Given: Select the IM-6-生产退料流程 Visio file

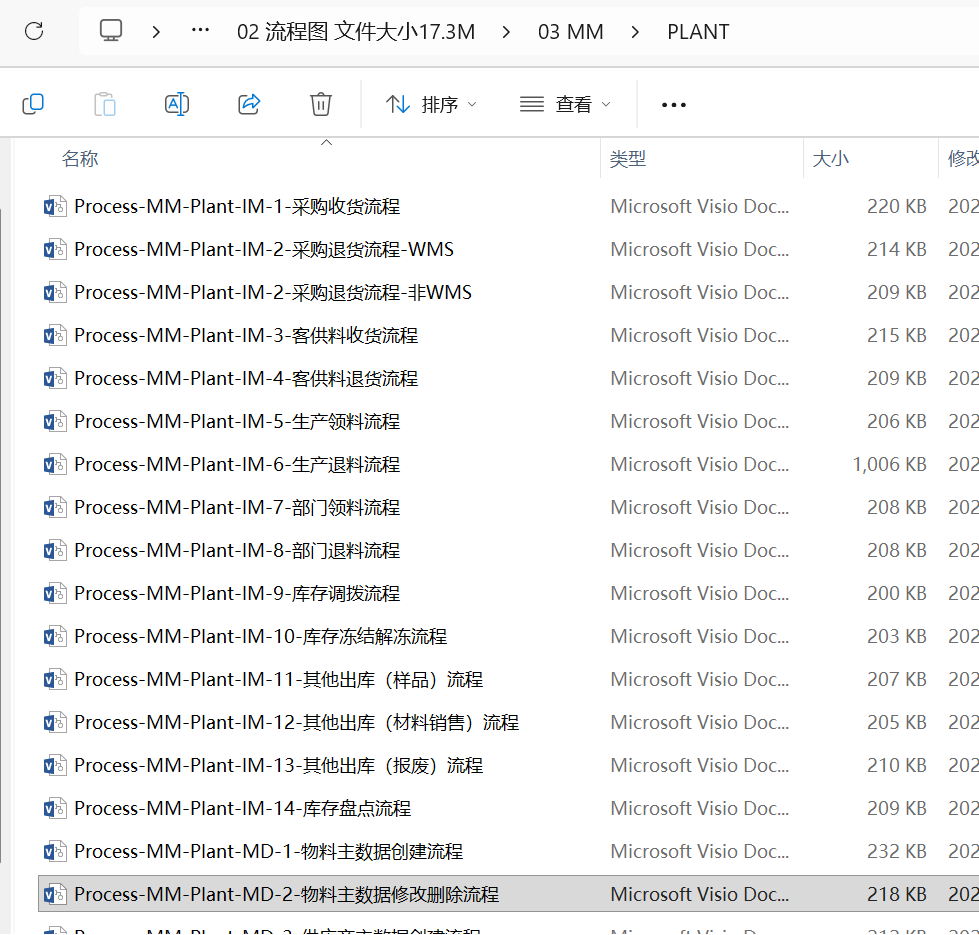Looking at the screenshot, I should point(237,465).
